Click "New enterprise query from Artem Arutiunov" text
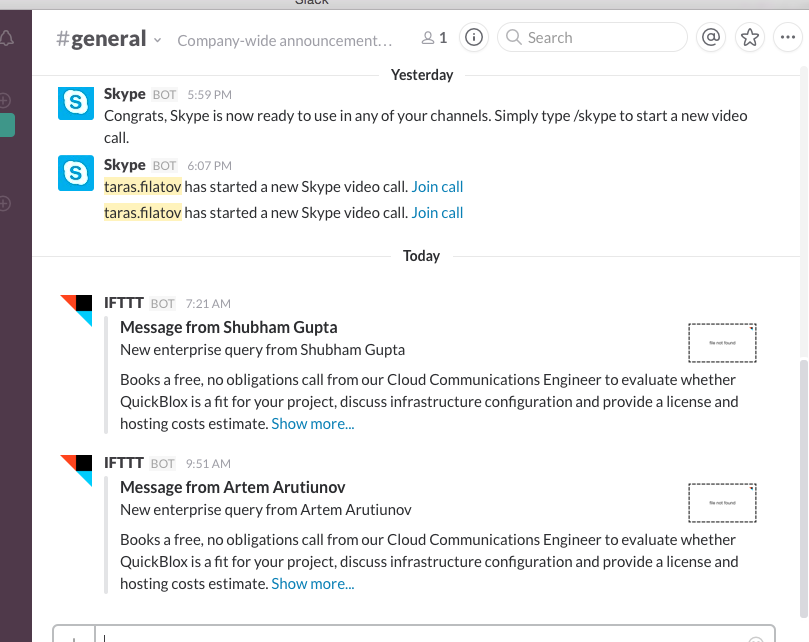809x642 pixels. coord(266,510)
